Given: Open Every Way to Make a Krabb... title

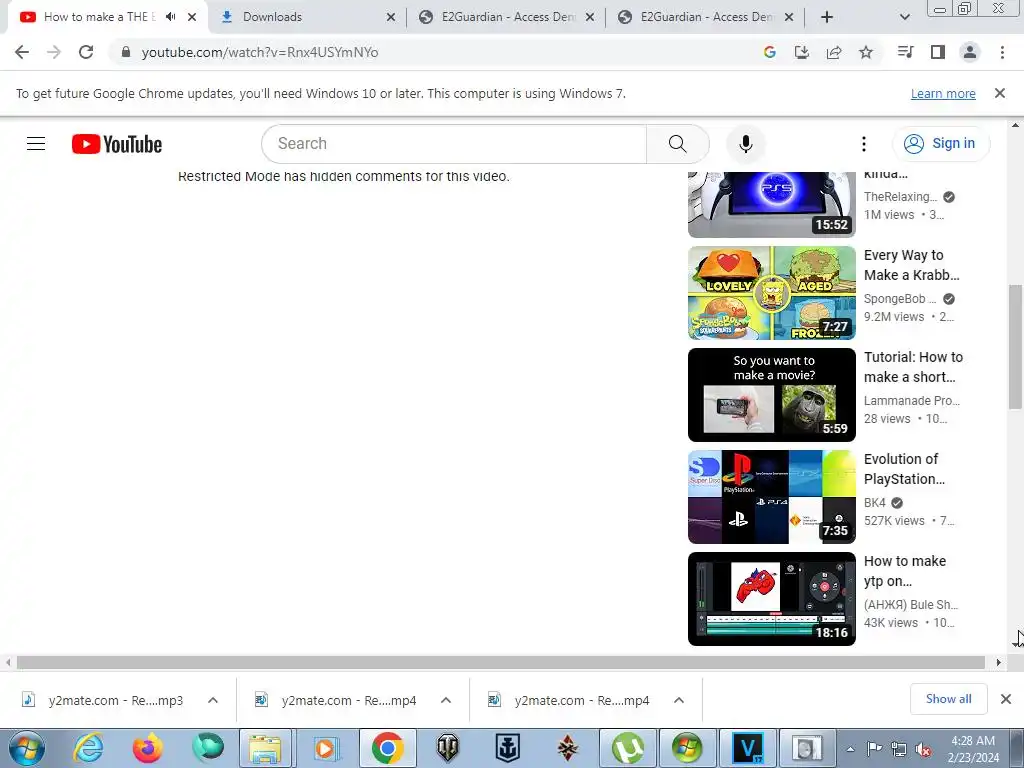Looking at the screenshot, I should pyautogui.click(x=912, y=265).
